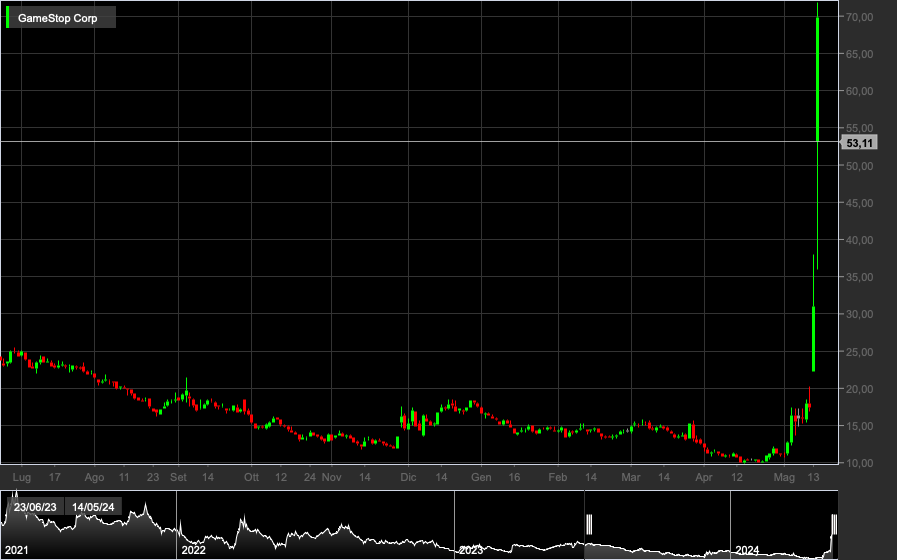Jump to 2021 in the overview timeline
897x560 pixels.
tap(17, 550)
